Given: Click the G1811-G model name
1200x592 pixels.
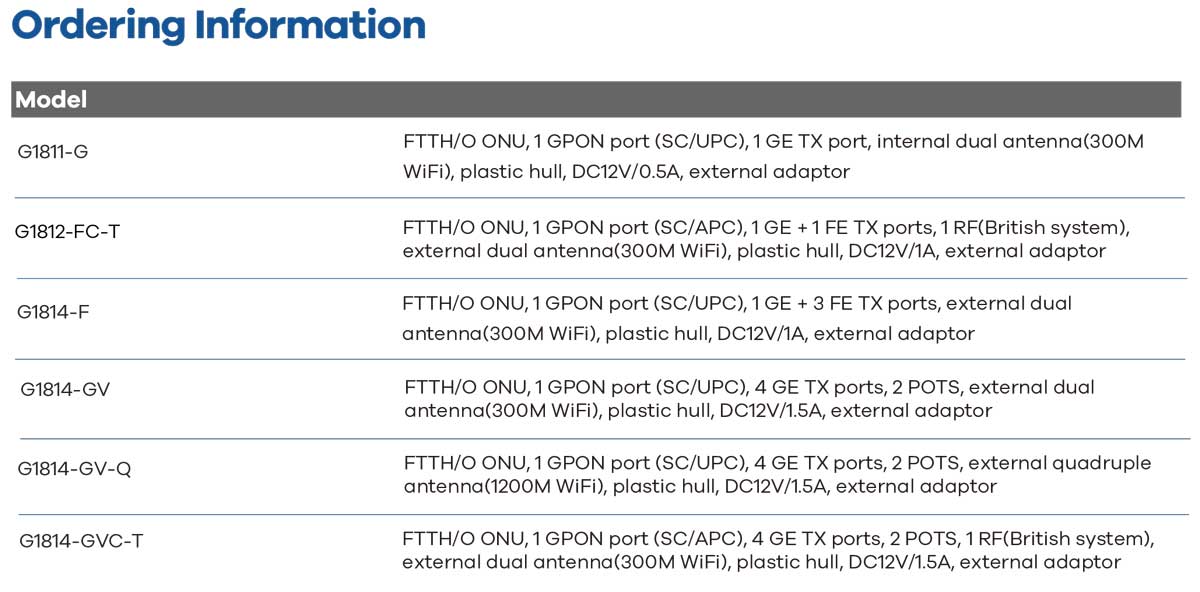Looking at the screenshot, I should [53, 152].
